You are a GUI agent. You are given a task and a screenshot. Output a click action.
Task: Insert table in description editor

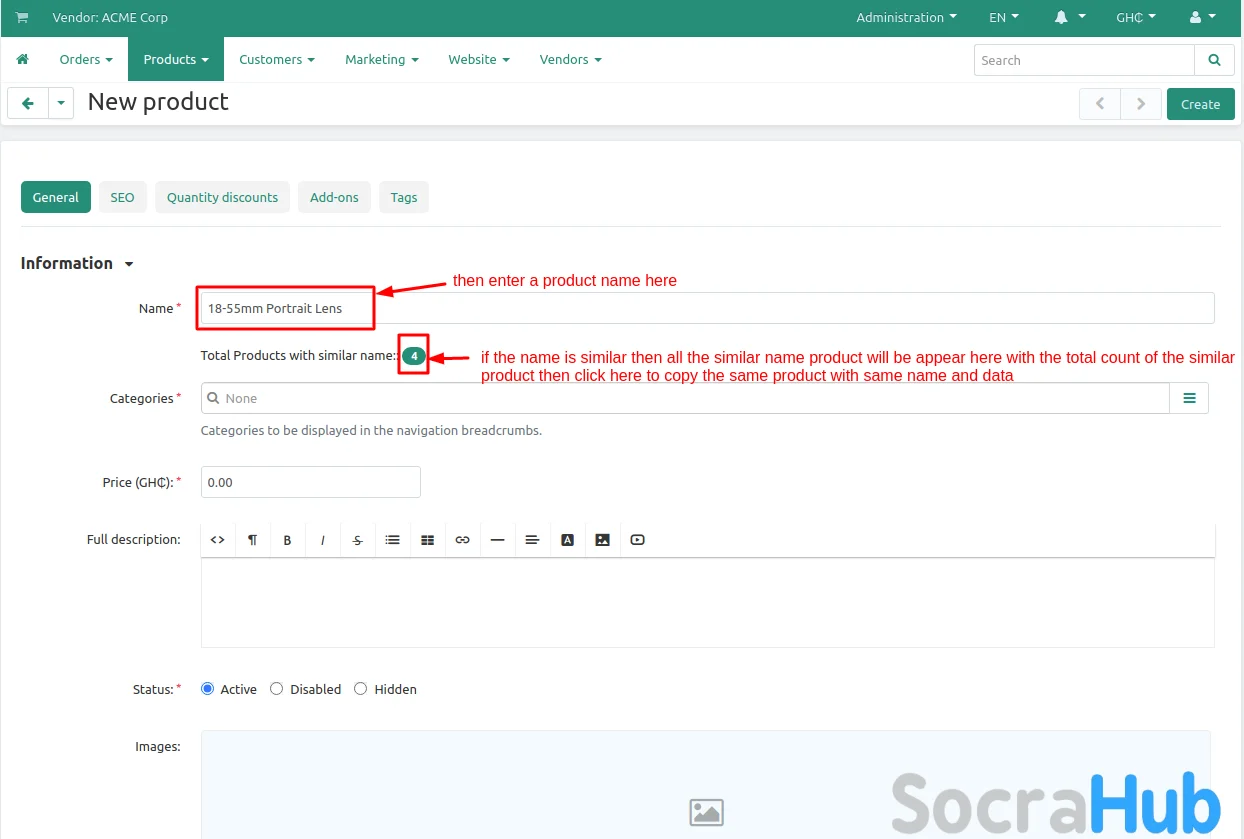tap(428, 540)
